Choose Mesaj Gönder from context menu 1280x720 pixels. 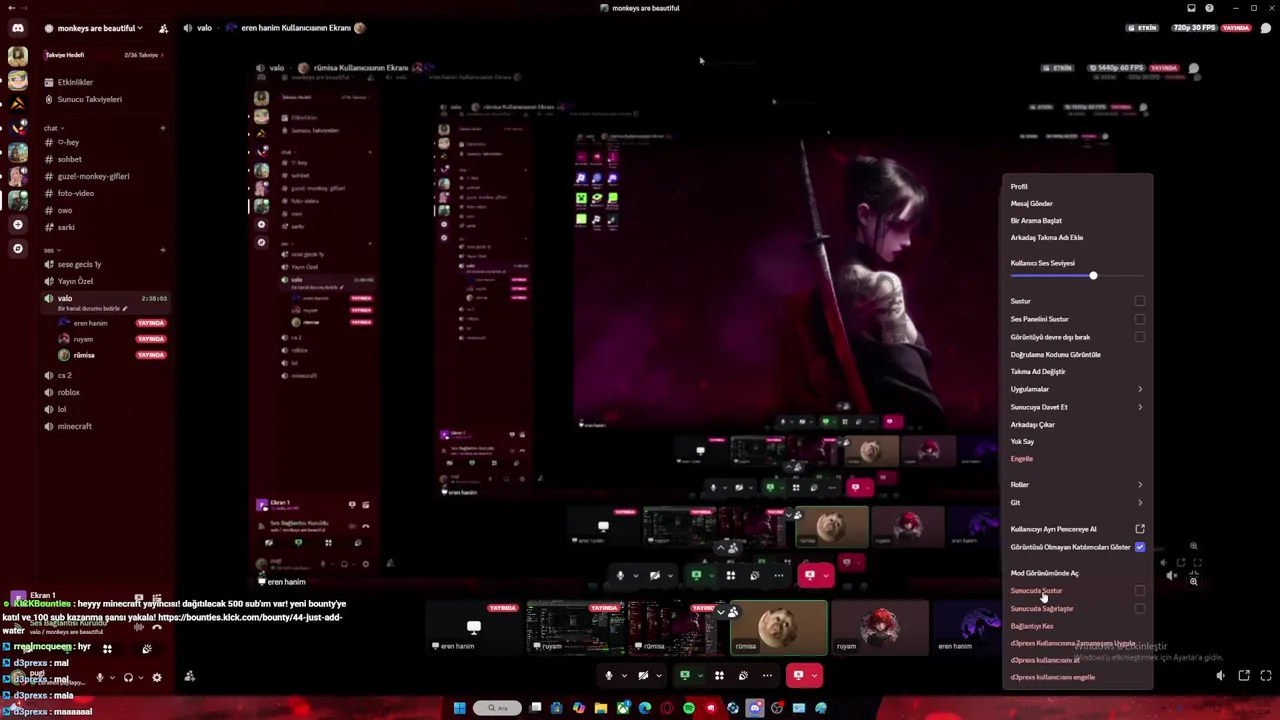click(1031, 204)
